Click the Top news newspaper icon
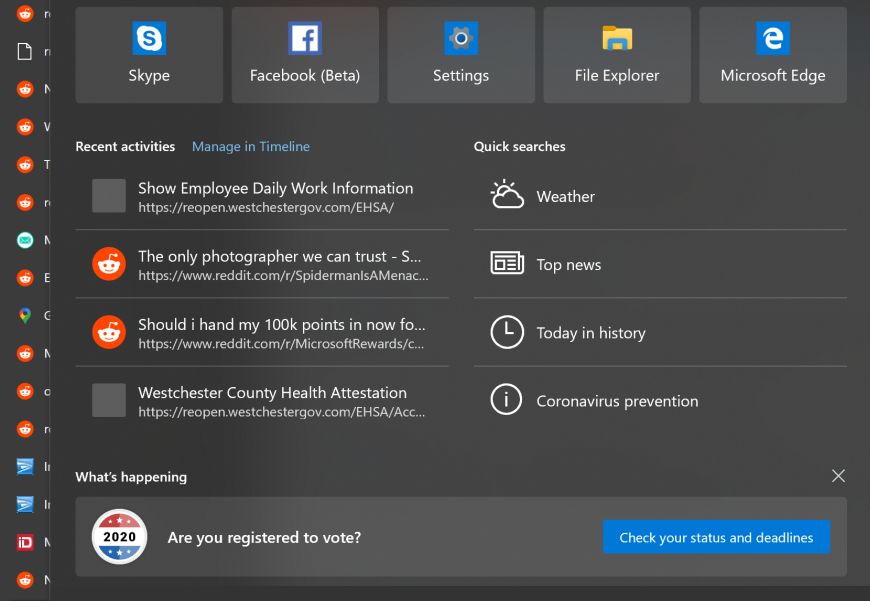Screen dimensions: 870x601 [507, 263]
